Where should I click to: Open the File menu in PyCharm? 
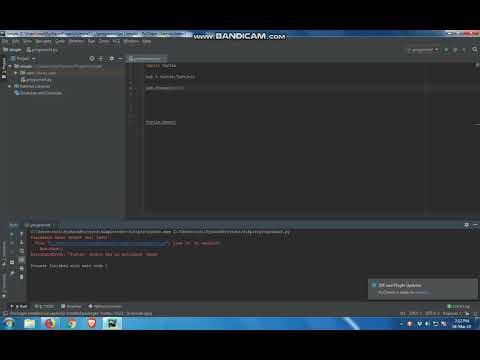point(5,41)
